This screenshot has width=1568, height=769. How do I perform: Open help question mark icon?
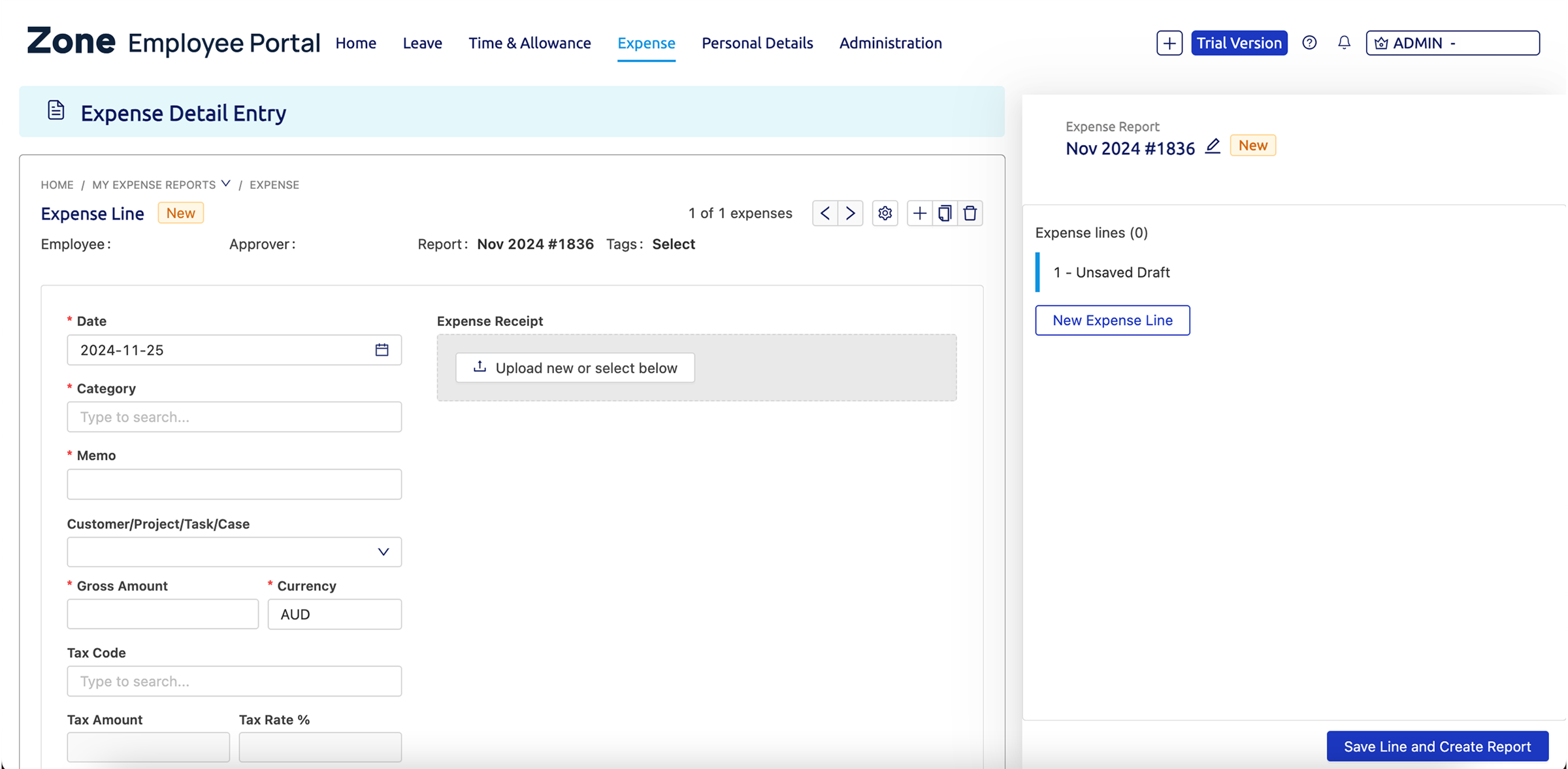coord(1309,43)
